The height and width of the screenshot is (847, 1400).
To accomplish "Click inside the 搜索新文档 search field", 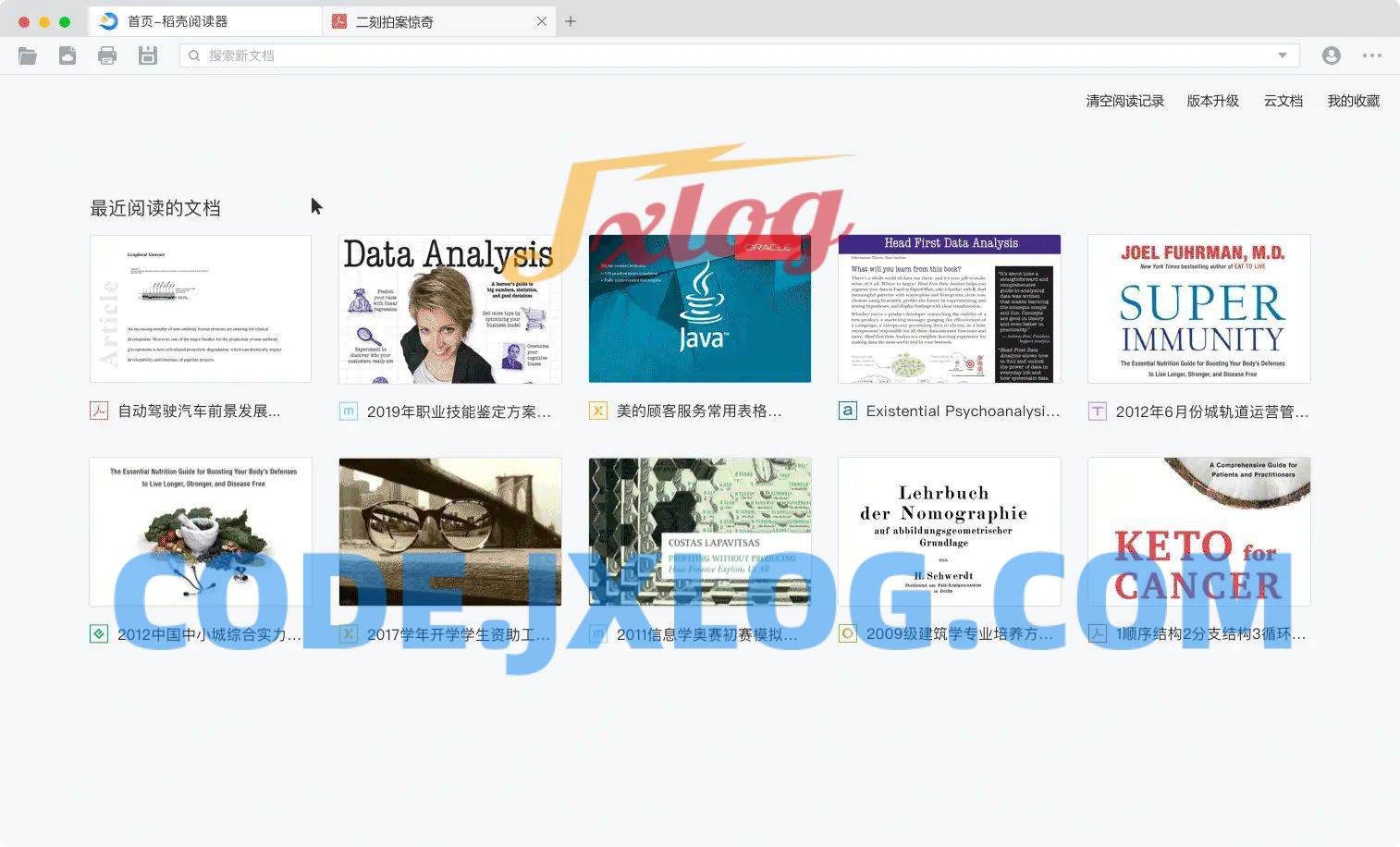I will 647,55.
